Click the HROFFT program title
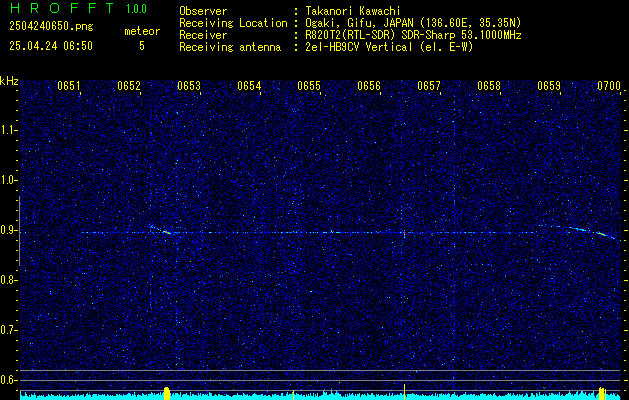 pos(62,8)
